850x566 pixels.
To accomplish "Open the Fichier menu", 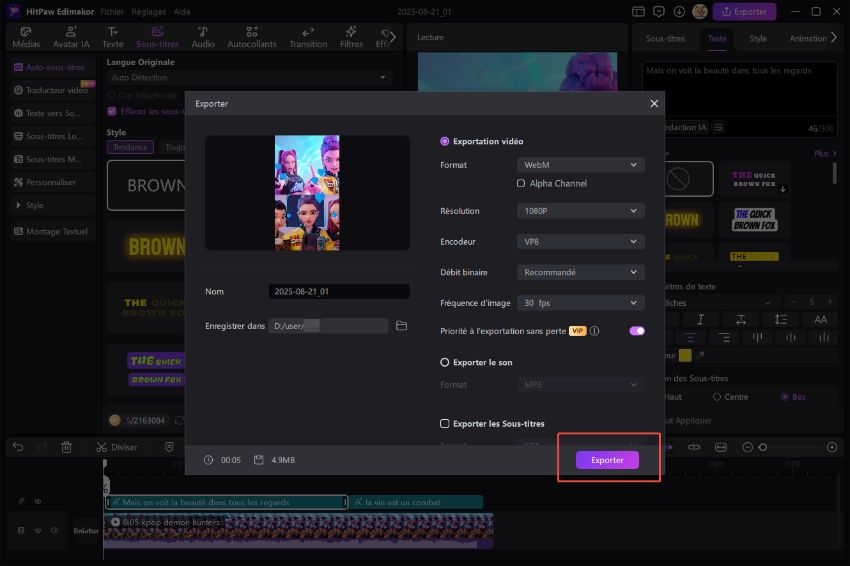I will pyautogui.click(x=112, y=11).
